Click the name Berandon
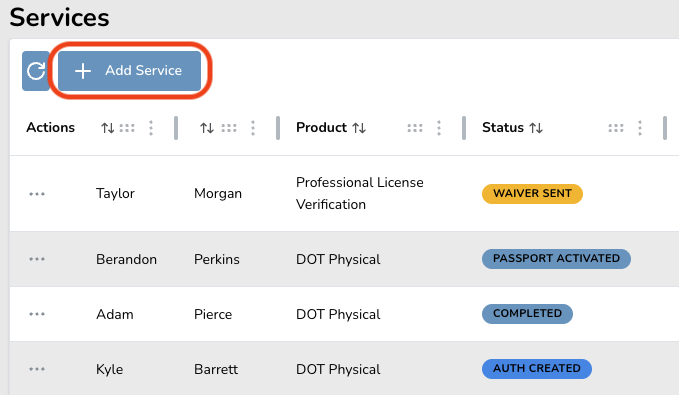This screenshot has width=679, height=395. (126, 259)
